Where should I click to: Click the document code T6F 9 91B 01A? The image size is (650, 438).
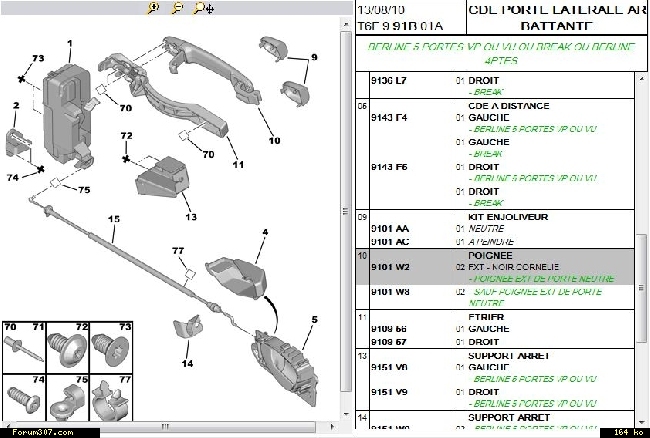[x=400, y=27]
